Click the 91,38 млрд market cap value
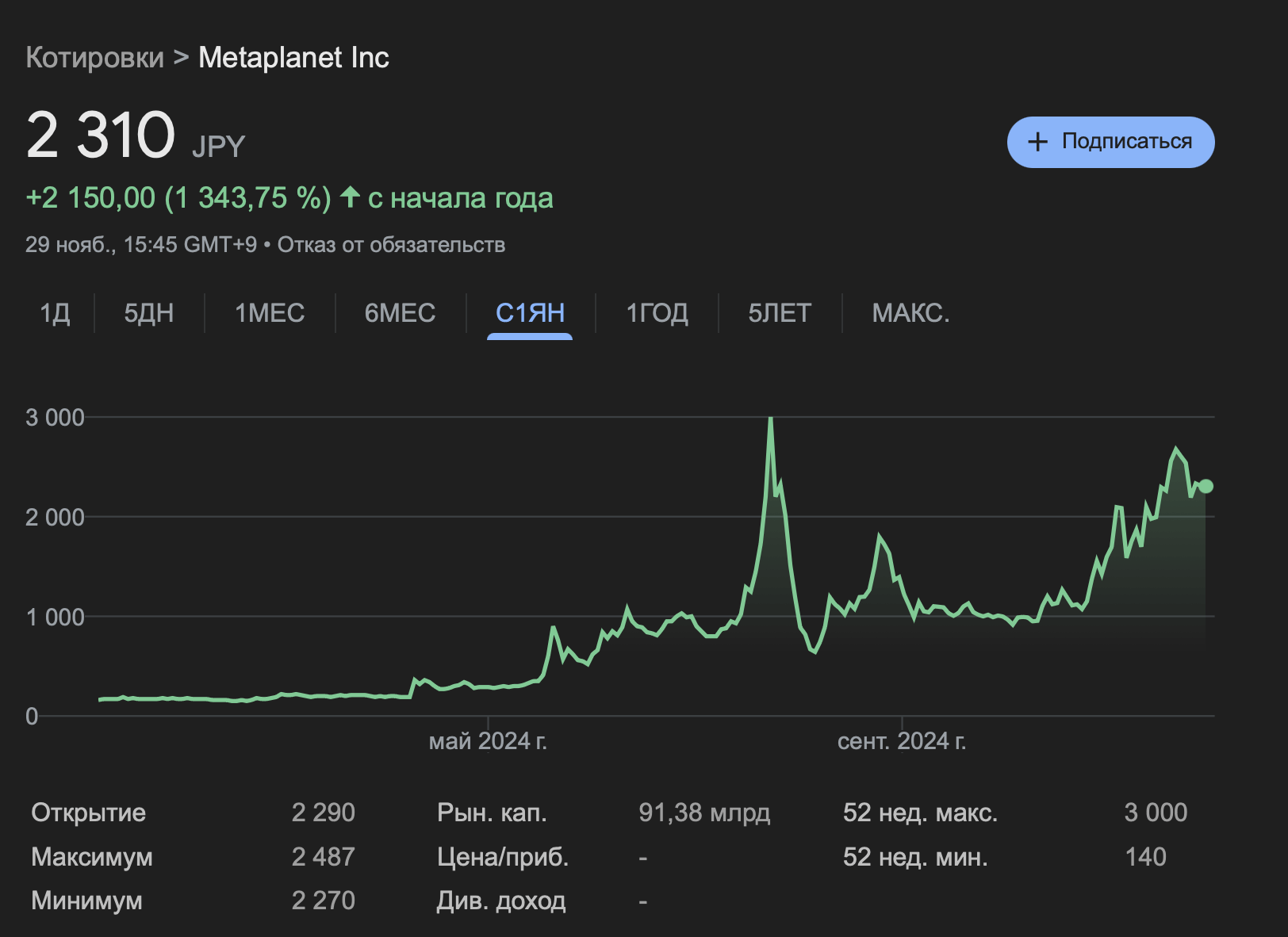 click(x=704, y=813)
